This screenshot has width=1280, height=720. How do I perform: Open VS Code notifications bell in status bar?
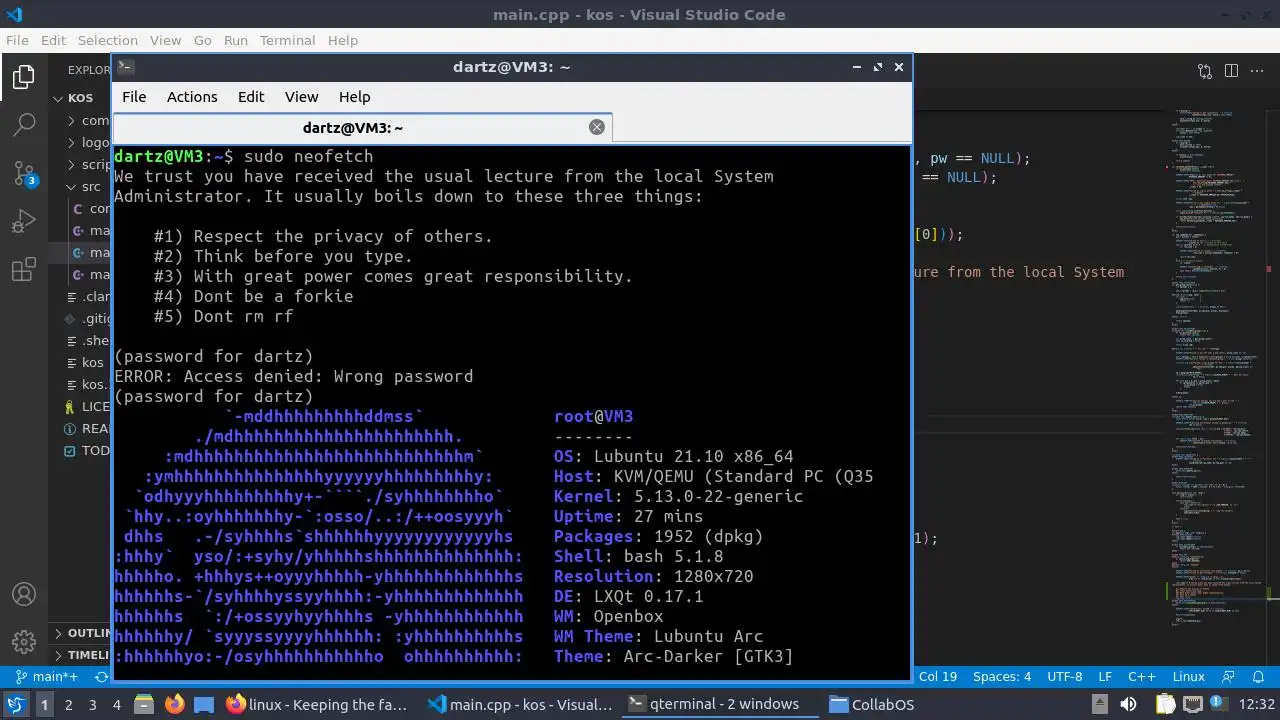tap(1259, 677)
